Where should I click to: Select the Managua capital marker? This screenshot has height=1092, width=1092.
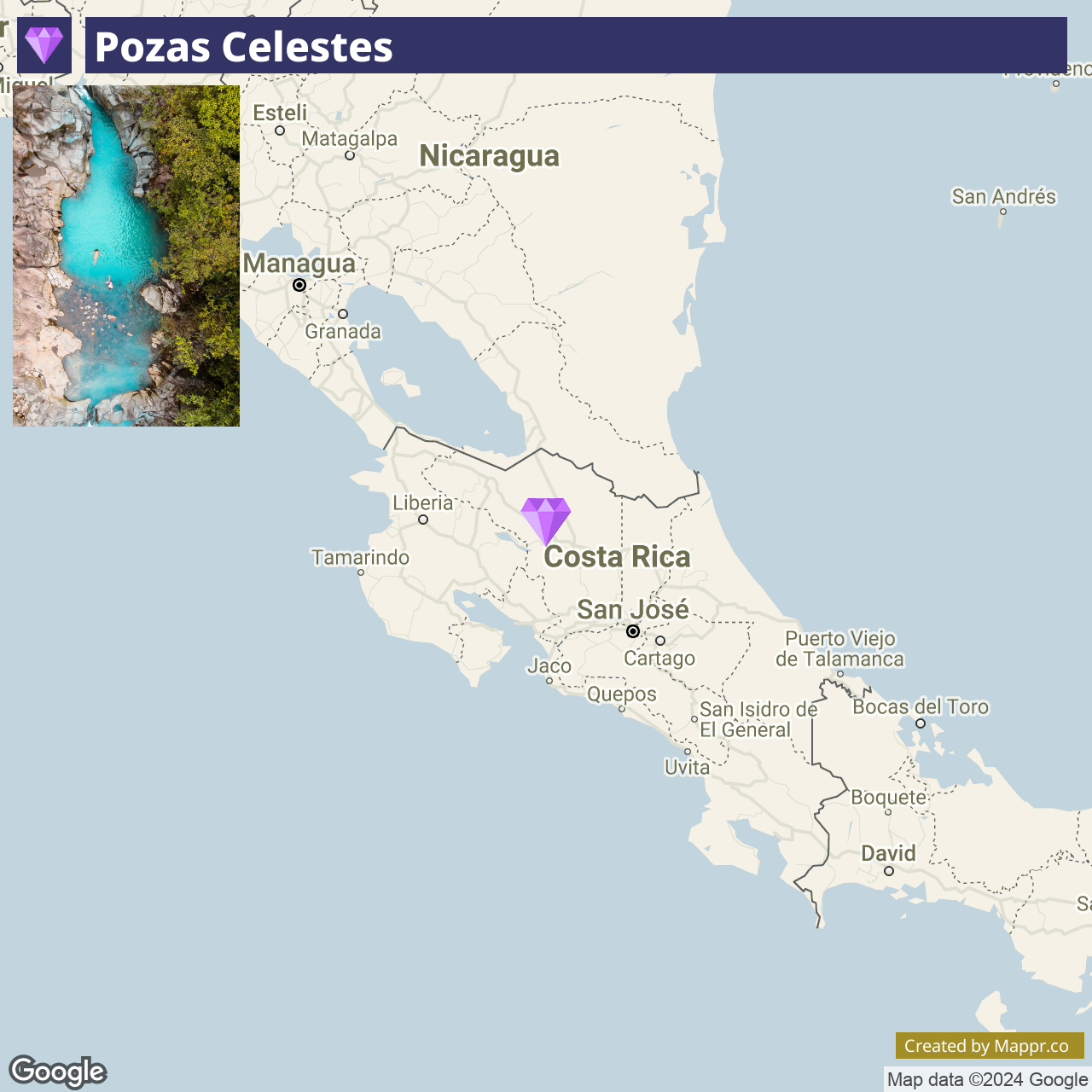point(299,285)
